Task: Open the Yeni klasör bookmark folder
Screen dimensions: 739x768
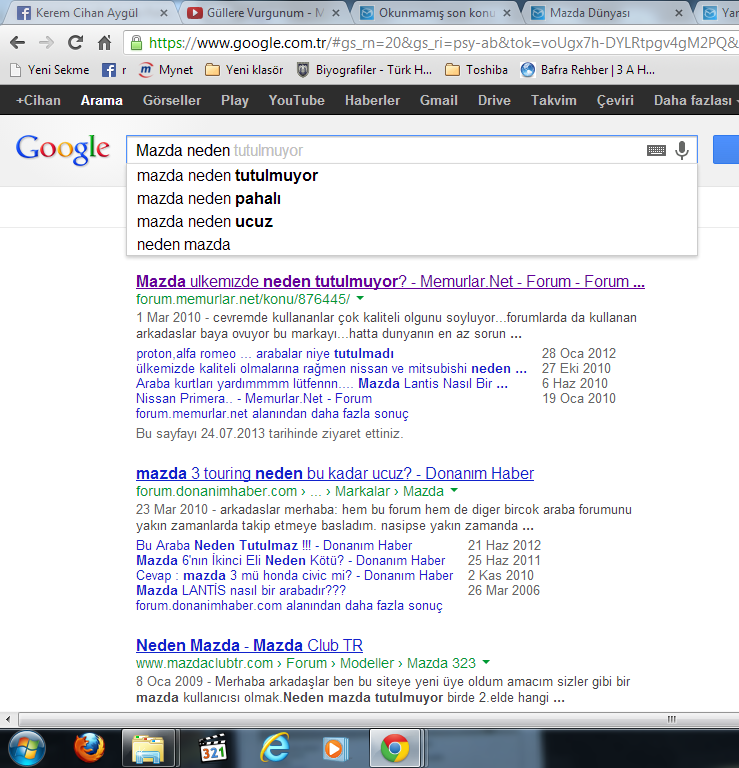Action: point(244,70)
